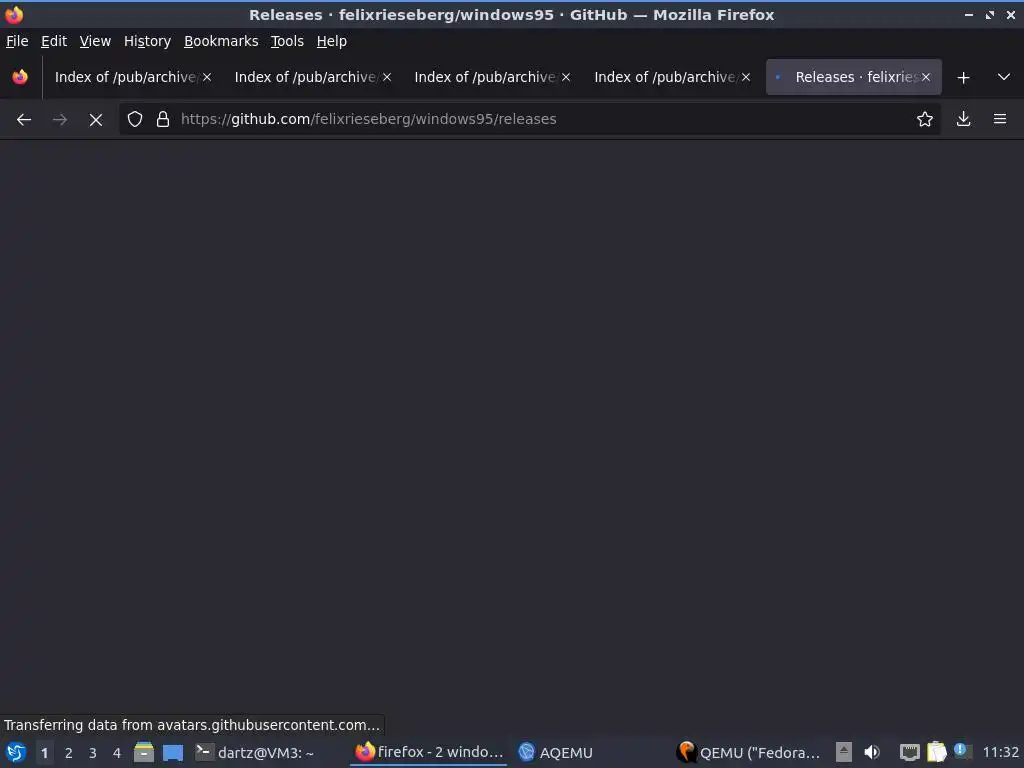This screenshot has height=768, width=1024.
Task: Switch to workspace 2
Action: 69,753
